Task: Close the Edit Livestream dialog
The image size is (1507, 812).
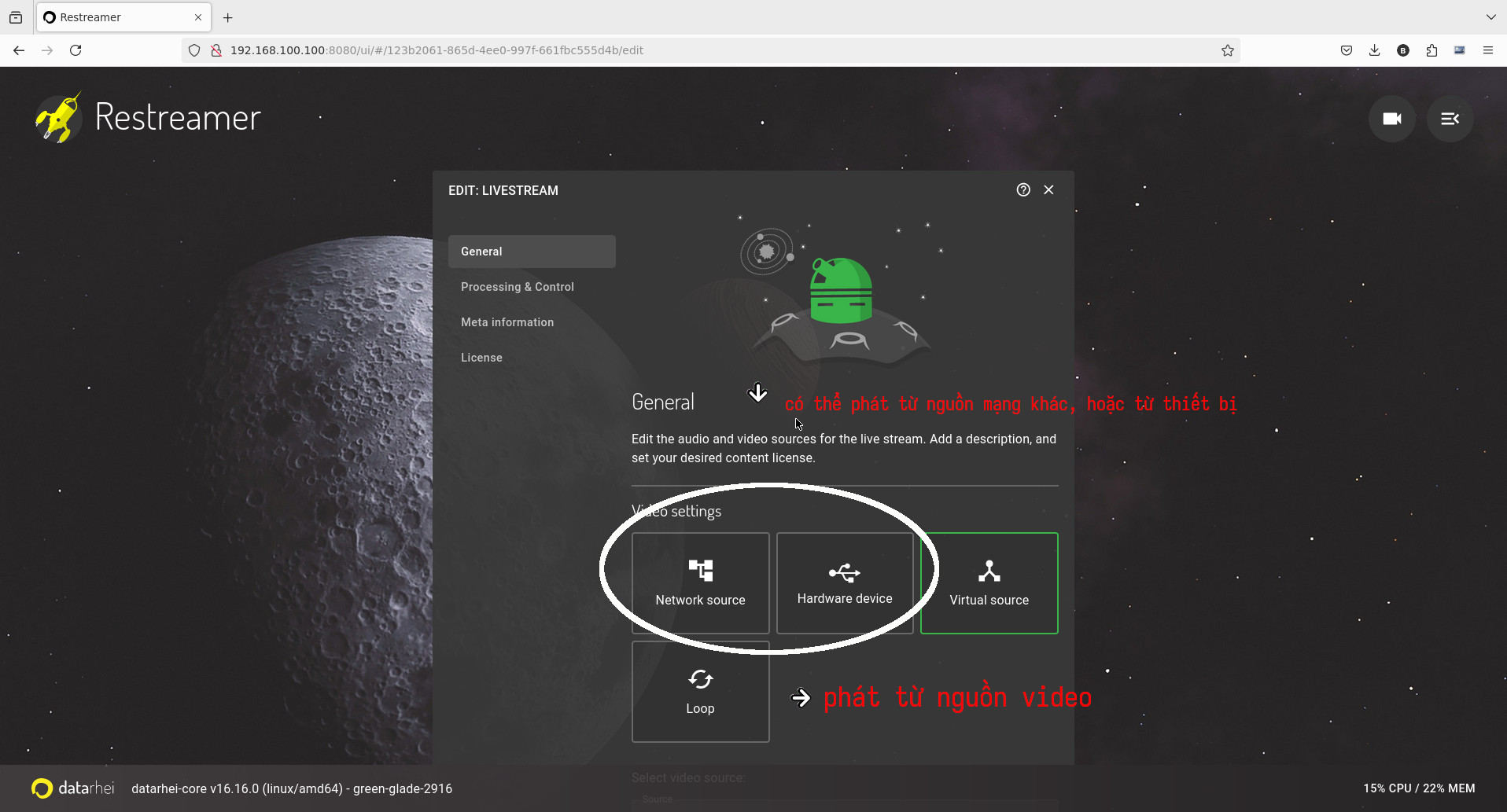Action: (x=1048, y=190)
